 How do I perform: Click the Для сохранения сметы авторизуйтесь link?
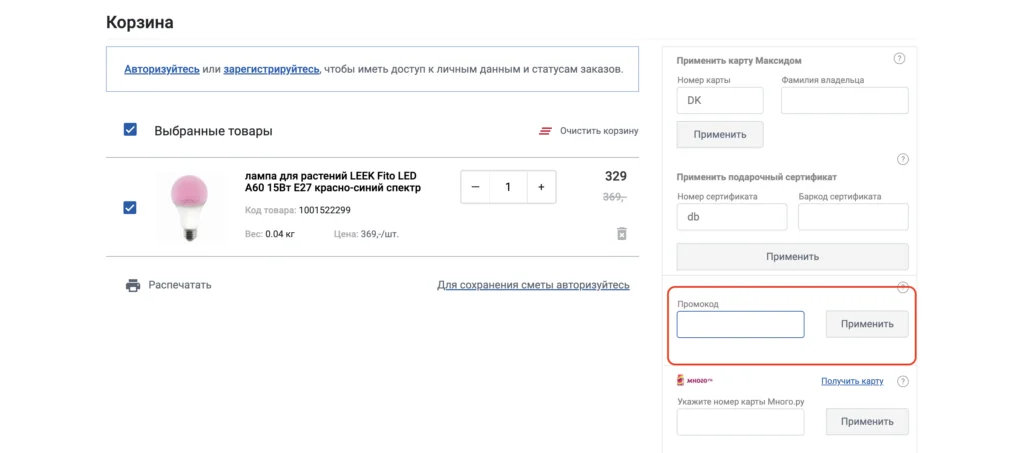tap(533, 285)
